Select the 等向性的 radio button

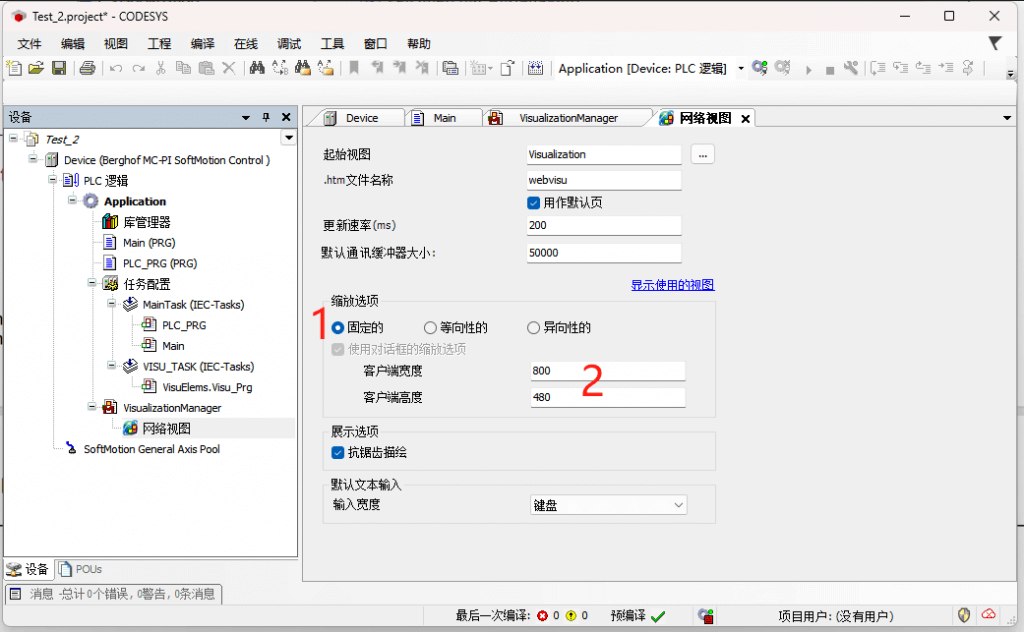[x=430, y=328]
